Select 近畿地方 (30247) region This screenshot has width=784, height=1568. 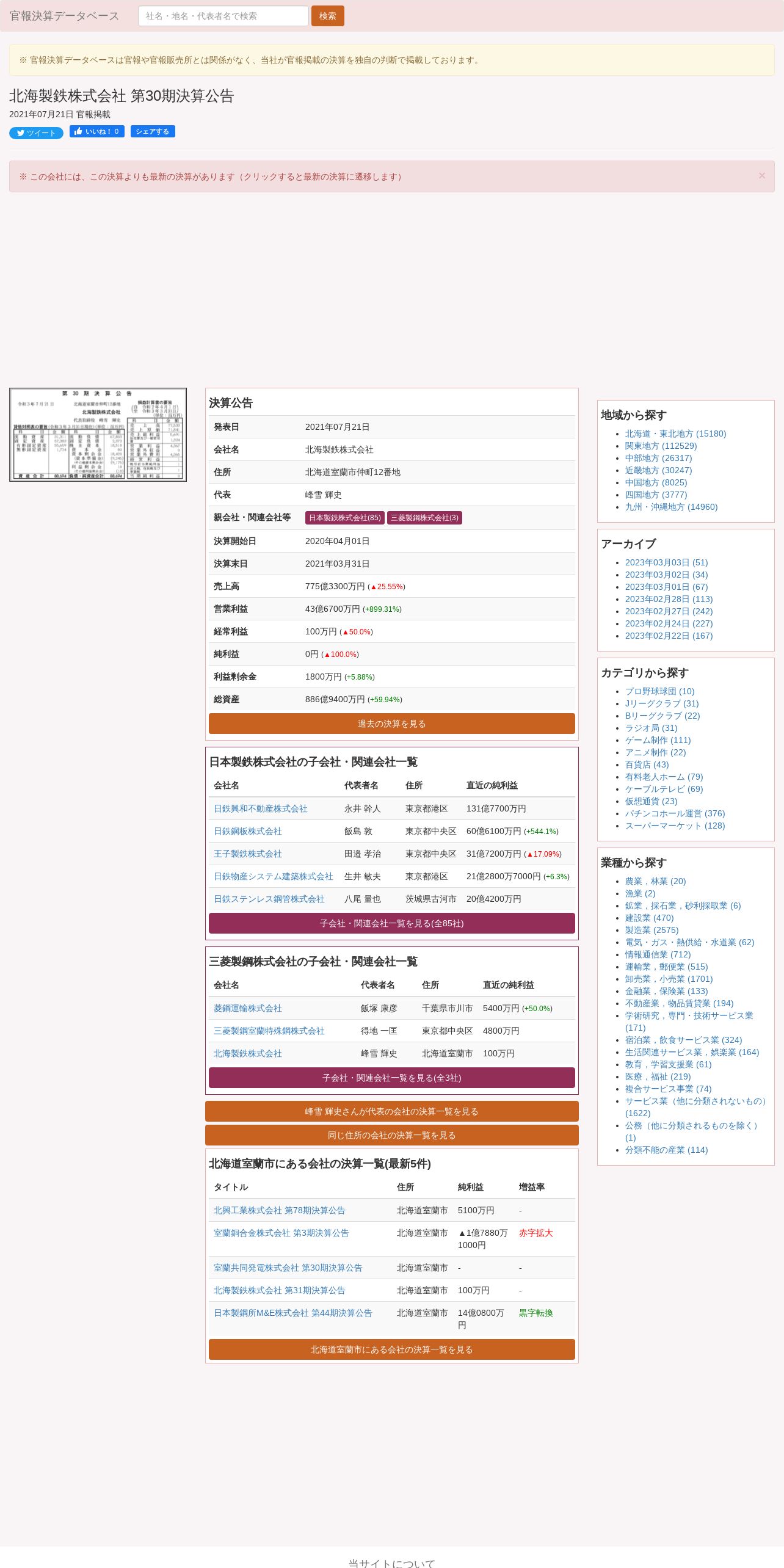(x=659, y=470)
